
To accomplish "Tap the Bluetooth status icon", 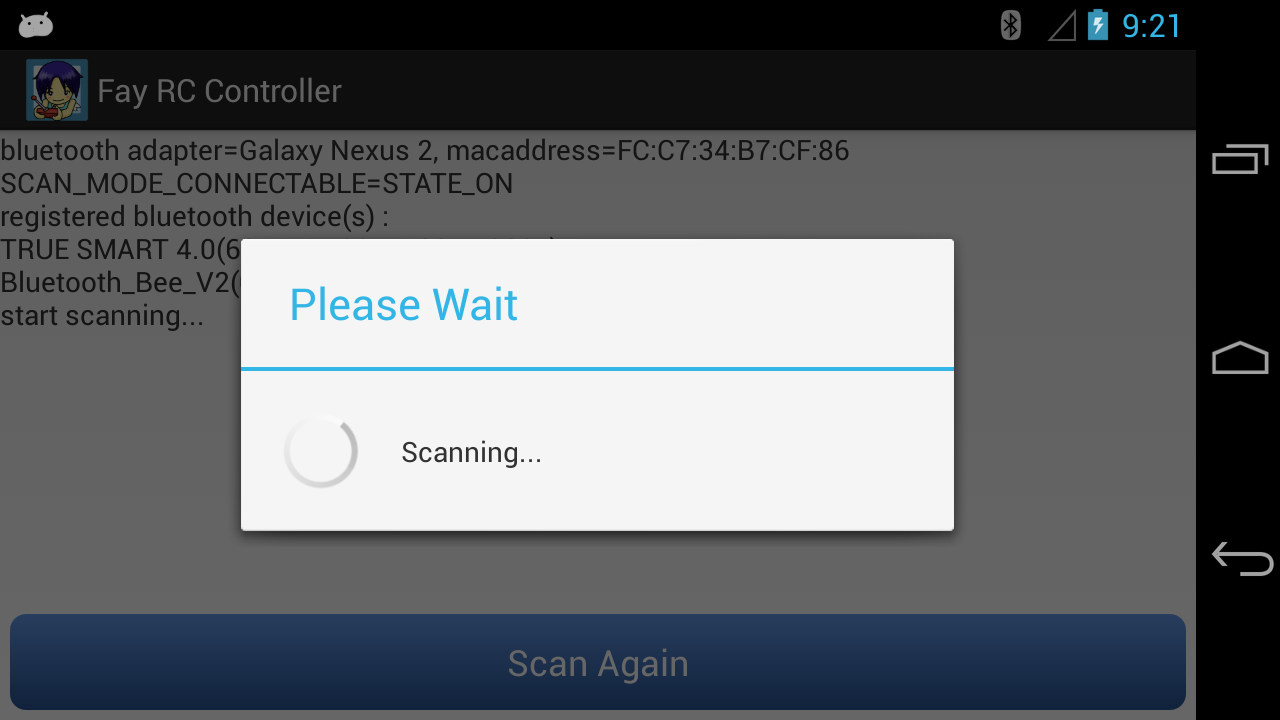I will point(1011,25).
